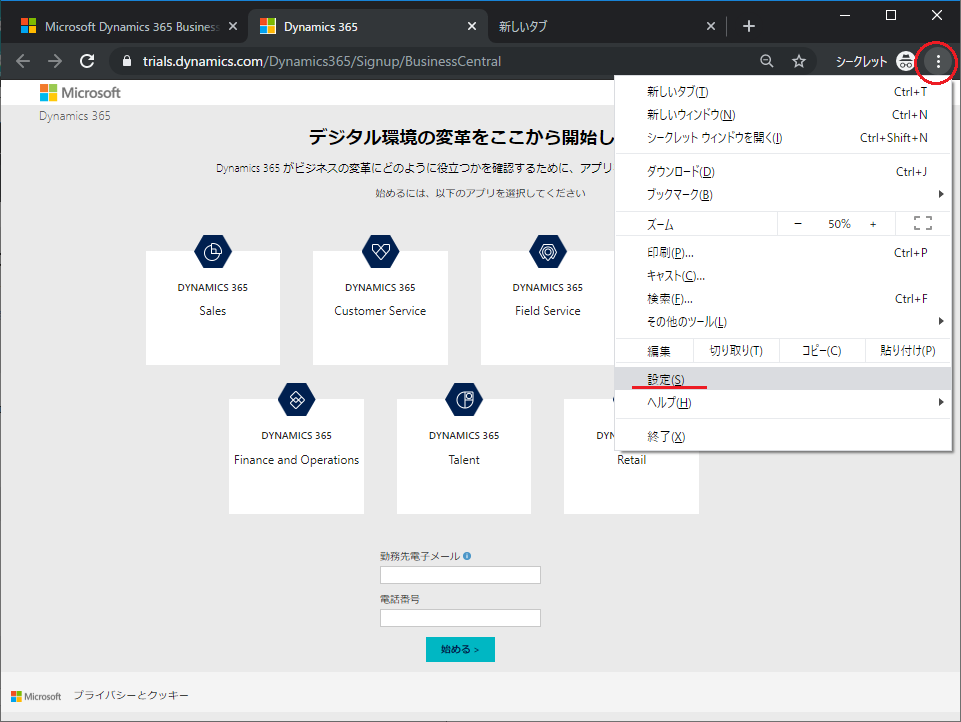Click the address bar URL
961x722 pixels.
pos(322,61)
